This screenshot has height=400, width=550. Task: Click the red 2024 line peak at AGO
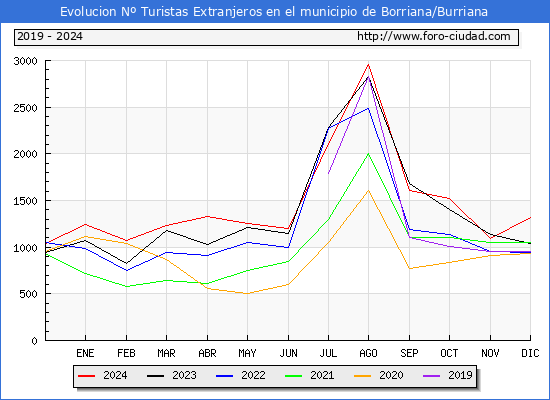[368, 64]
